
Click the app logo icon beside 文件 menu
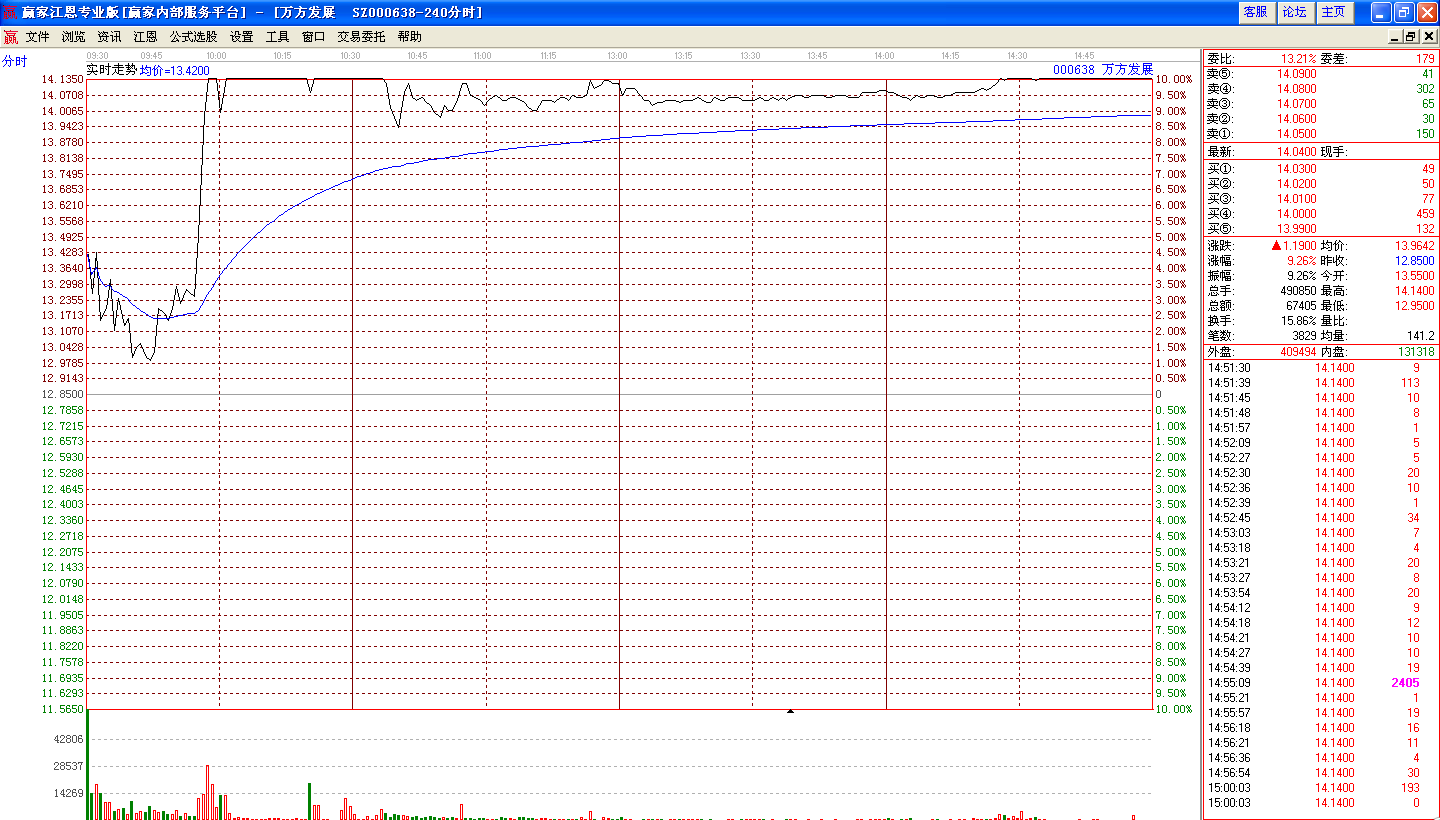10,37
